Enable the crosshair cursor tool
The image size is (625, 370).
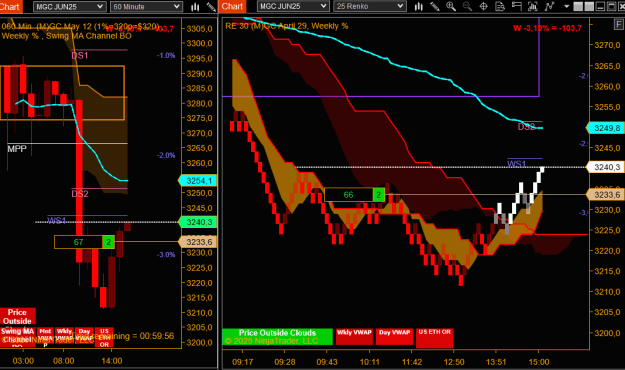tap(483, 6)
